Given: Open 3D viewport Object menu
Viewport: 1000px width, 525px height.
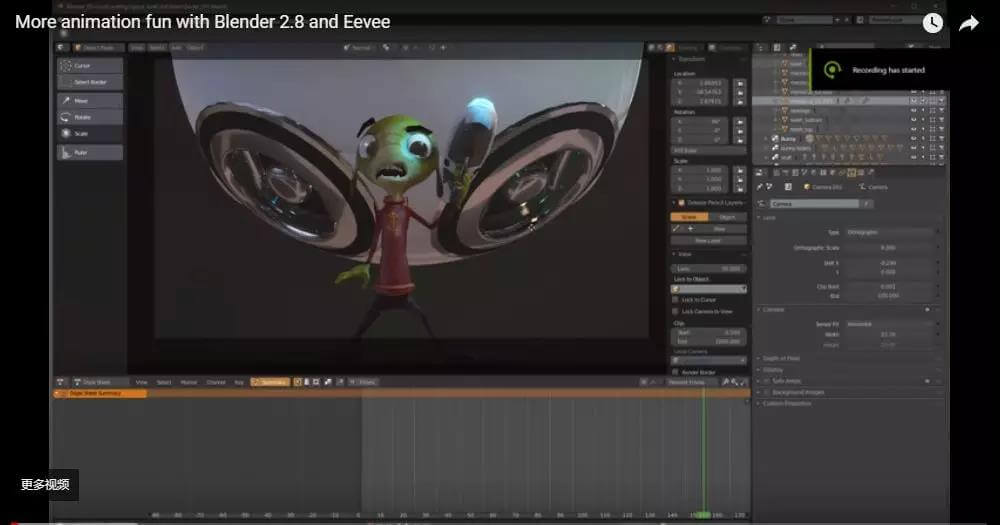Looking at the screenshot, I should [196, 47].
